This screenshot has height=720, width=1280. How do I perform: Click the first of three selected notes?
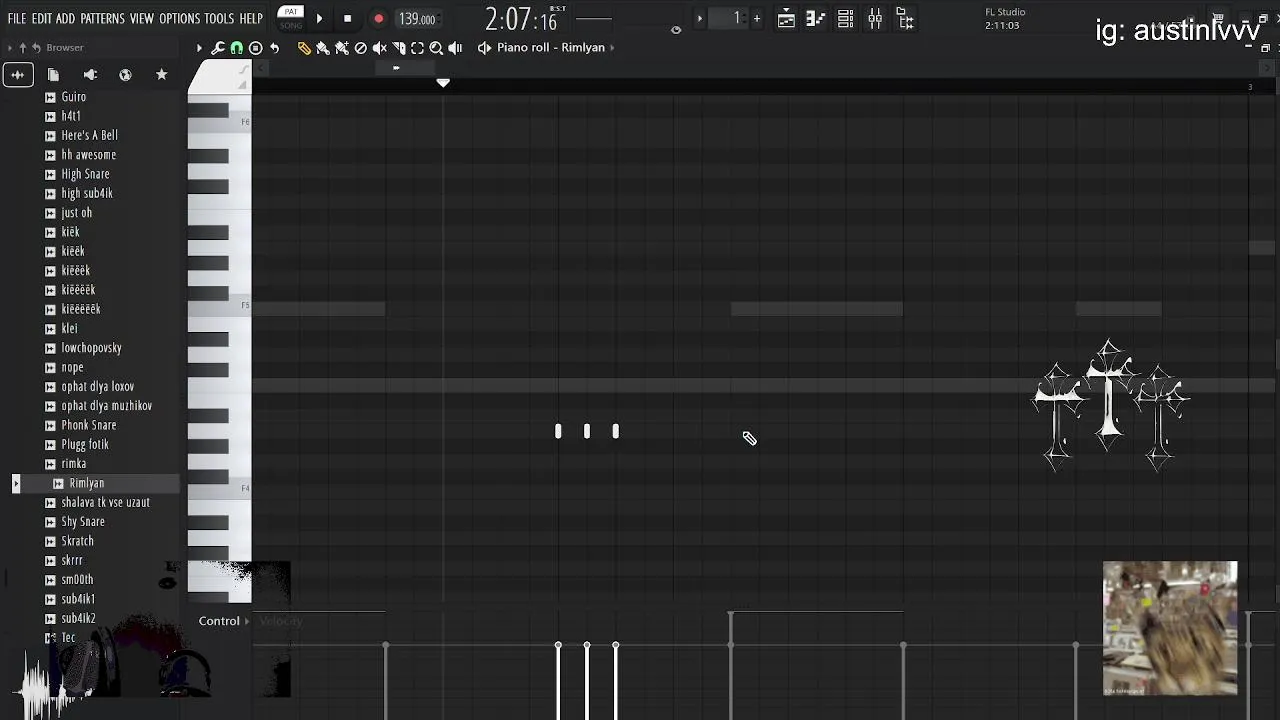(x=558, y=431)
